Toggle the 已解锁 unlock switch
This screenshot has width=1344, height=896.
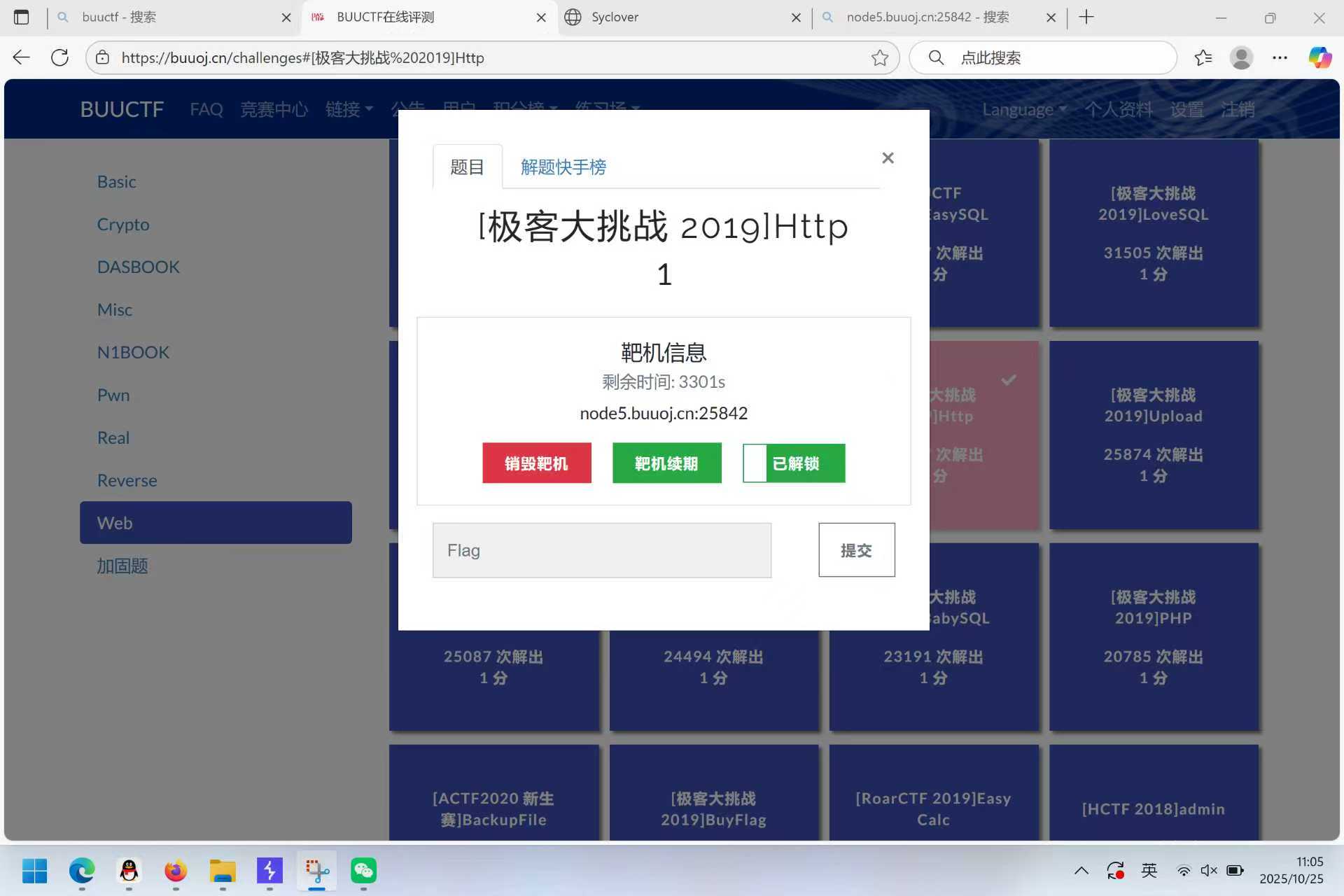pos(794,463)
